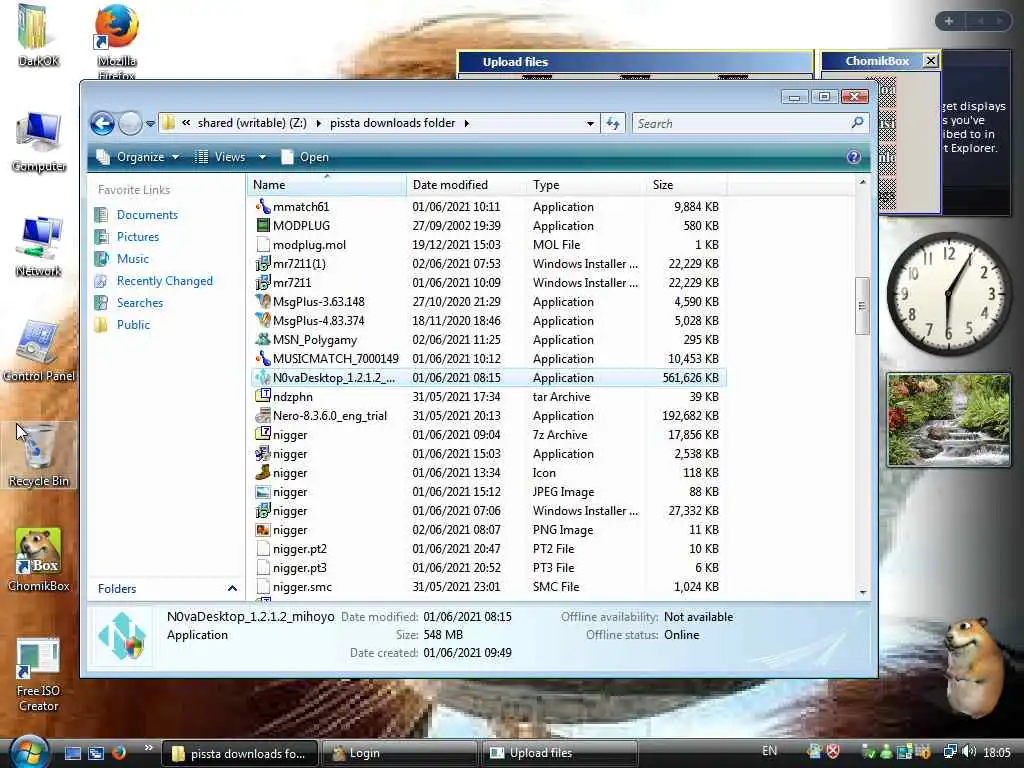Click the sidebar add gadgets plus button

[x=949, y=21]
